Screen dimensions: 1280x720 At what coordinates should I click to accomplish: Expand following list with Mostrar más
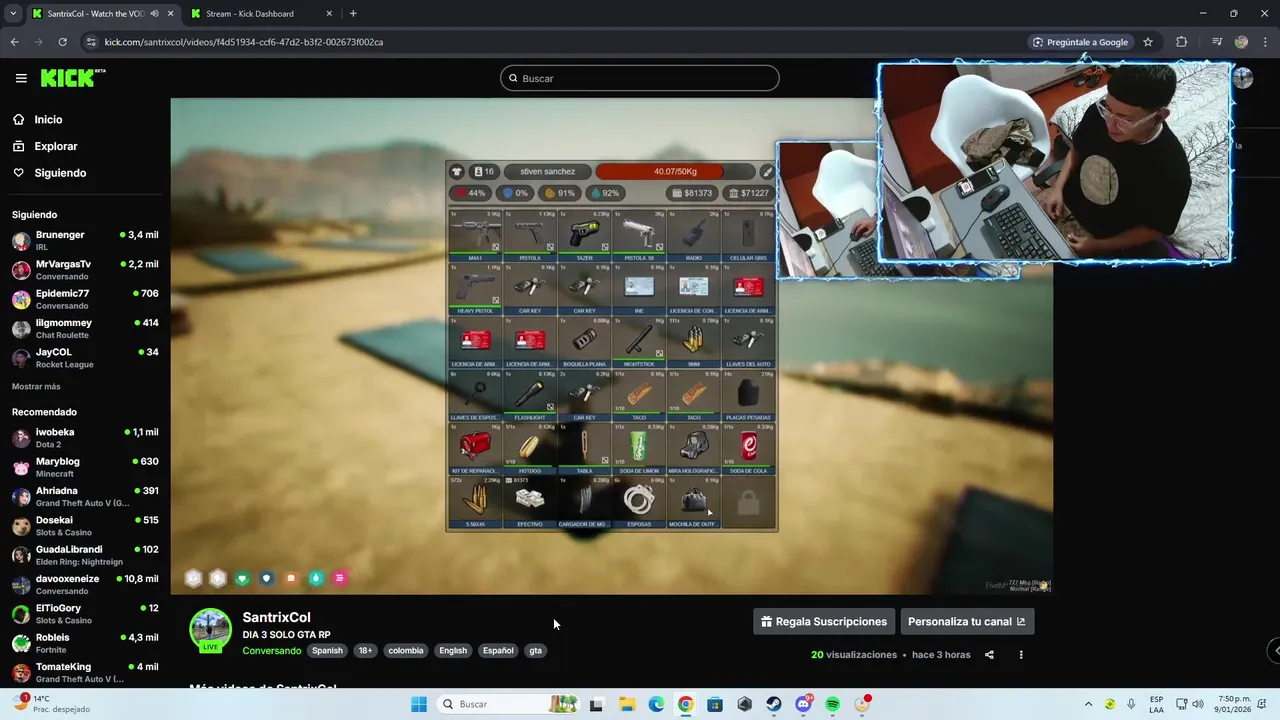36,387
